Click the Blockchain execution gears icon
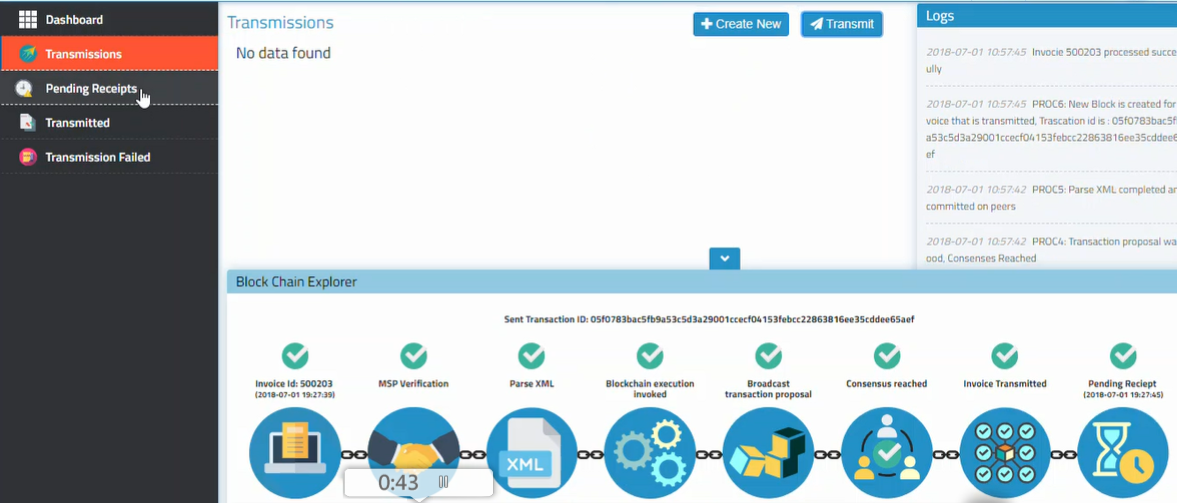The width and height of the screenshot is (1177, 503). click(x=650, y=453)
